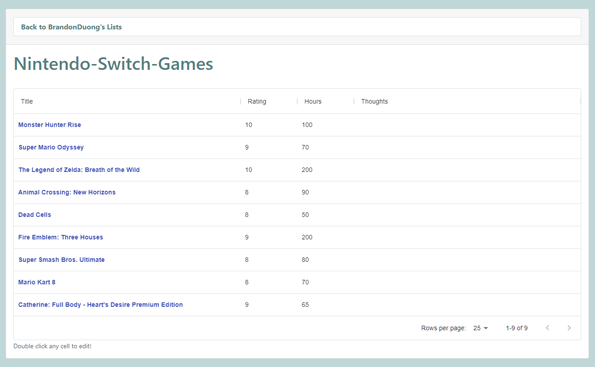Go to next page arrow
595x367 pixels.
tap(569, 328)
